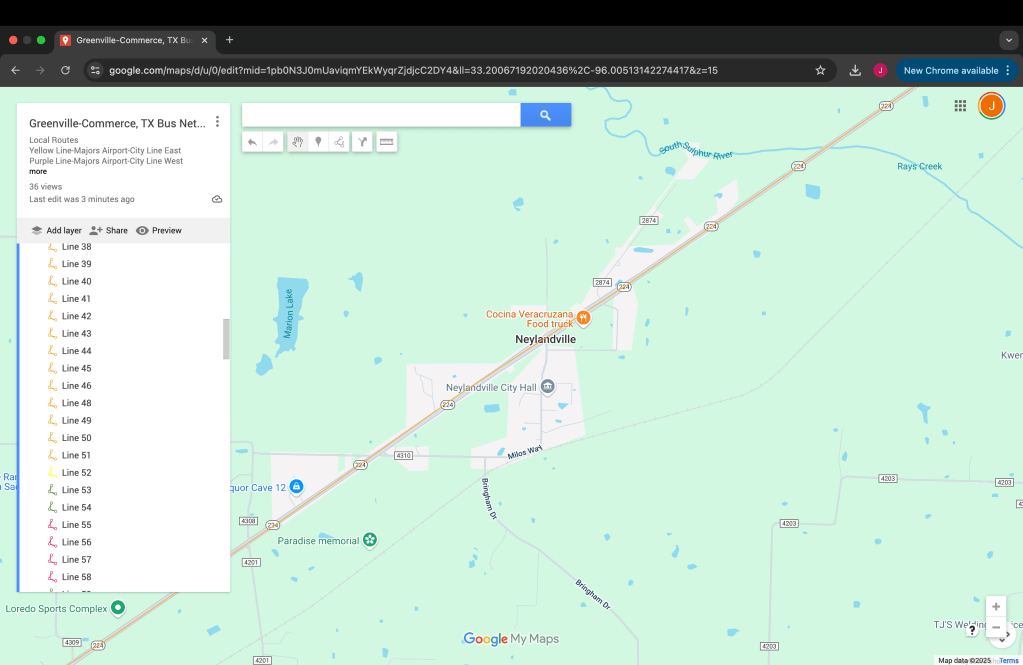Open the Share dialog
Image resolution: width=1023 pixels, height=665 pixels.
109,231
